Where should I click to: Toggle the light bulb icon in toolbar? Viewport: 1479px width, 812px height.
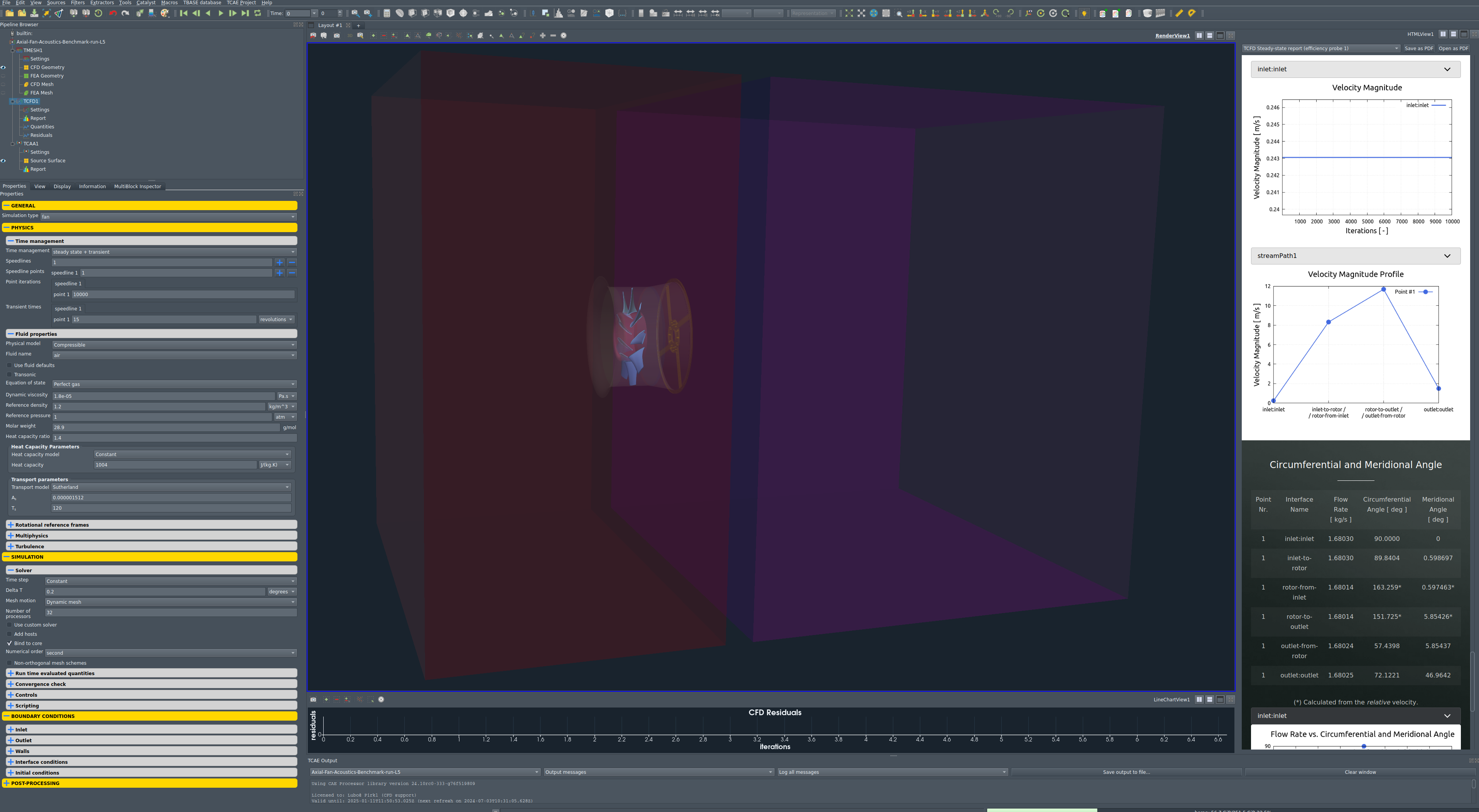(x=1084, y=13)
